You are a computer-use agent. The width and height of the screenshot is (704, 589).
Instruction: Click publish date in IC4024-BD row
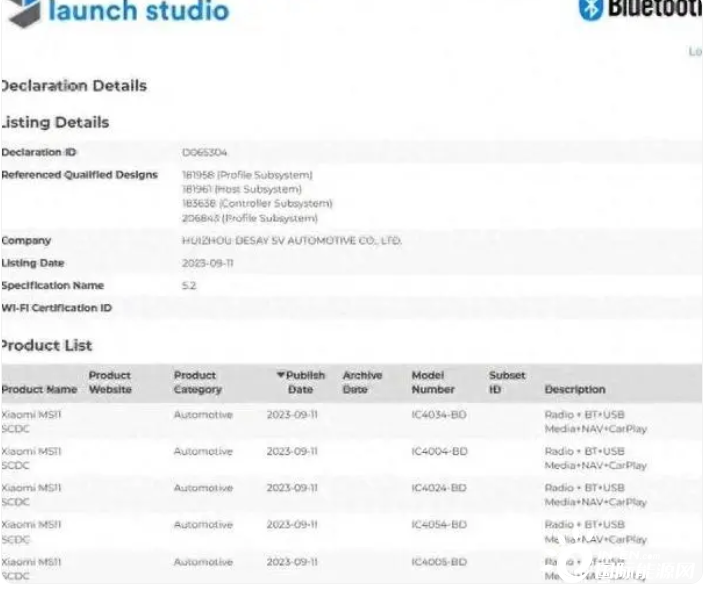pos(292,488)
